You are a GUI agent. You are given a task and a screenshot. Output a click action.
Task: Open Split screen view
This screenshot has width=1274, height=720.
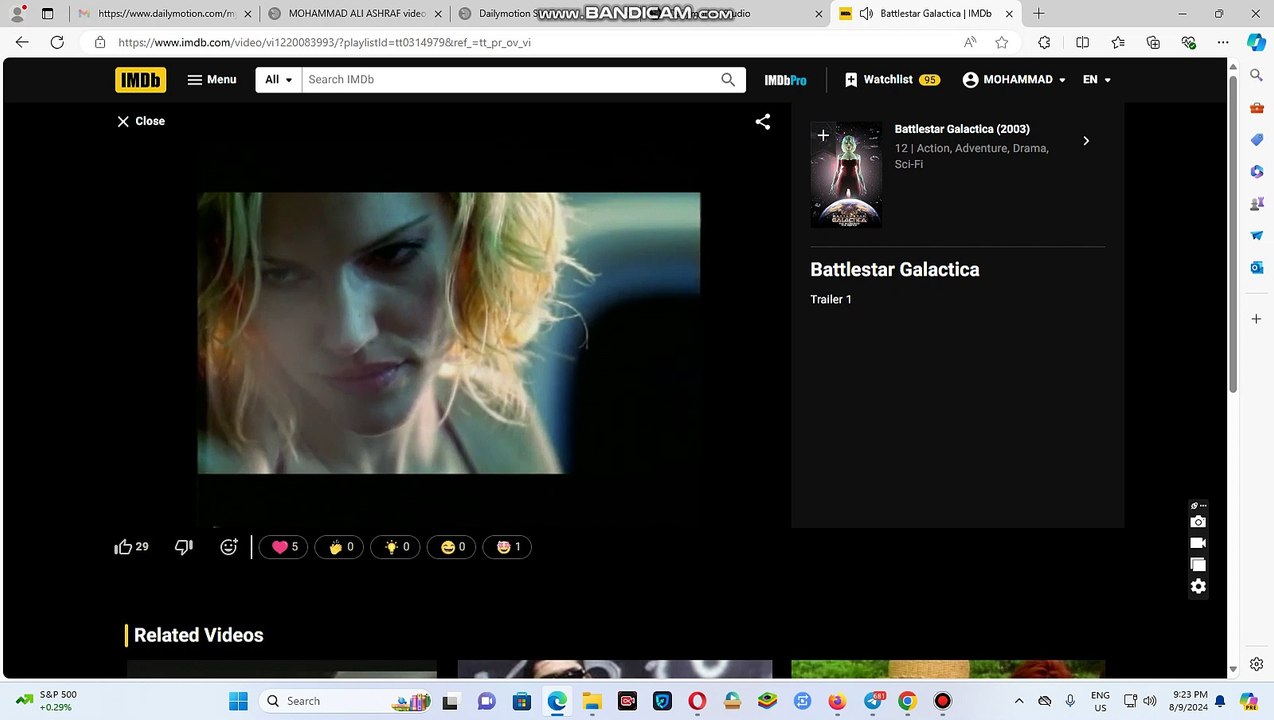[1082, 42]
